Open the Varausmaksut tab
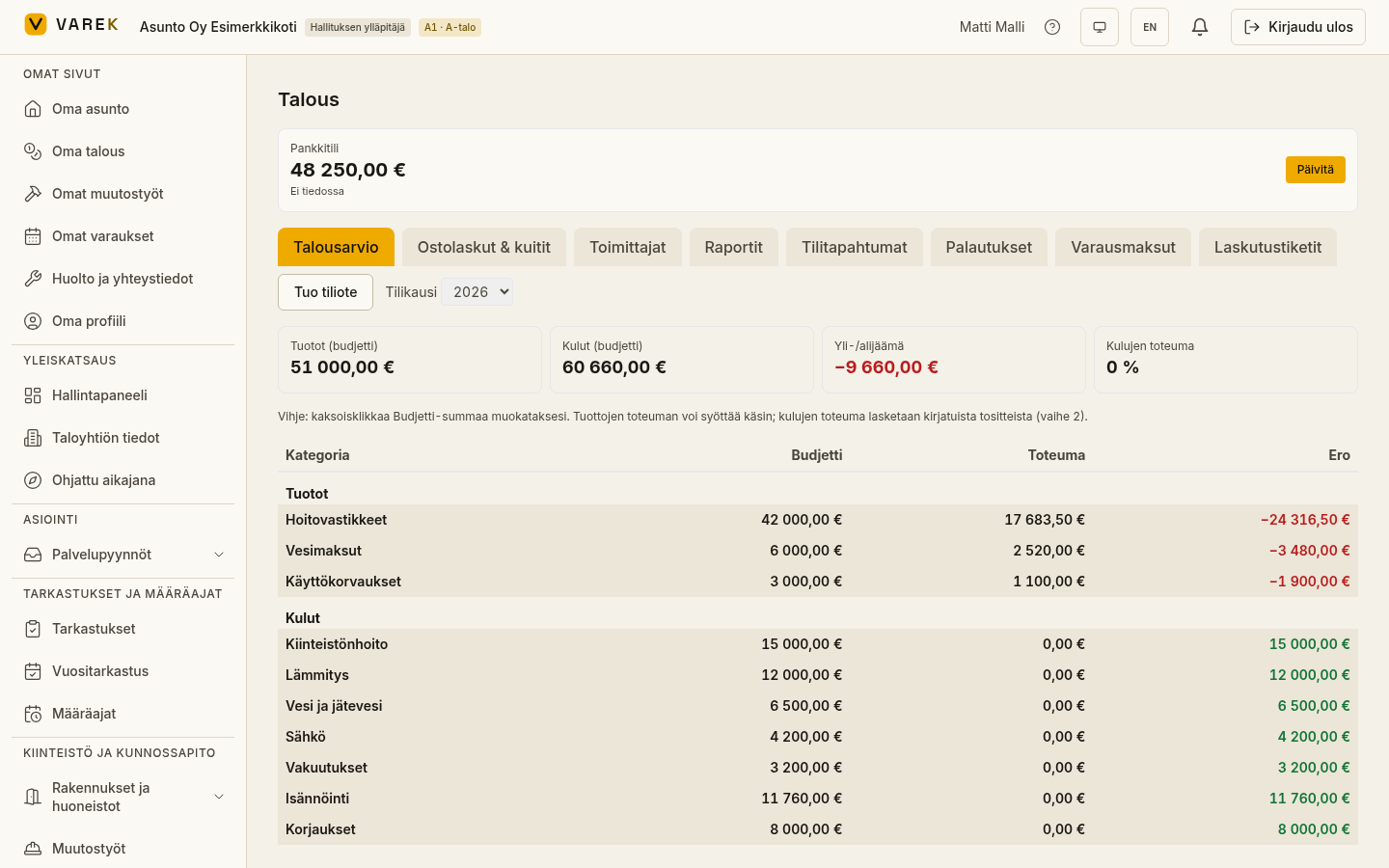This screenshot has height=868, width=1389. click(x=1123, y=247)
